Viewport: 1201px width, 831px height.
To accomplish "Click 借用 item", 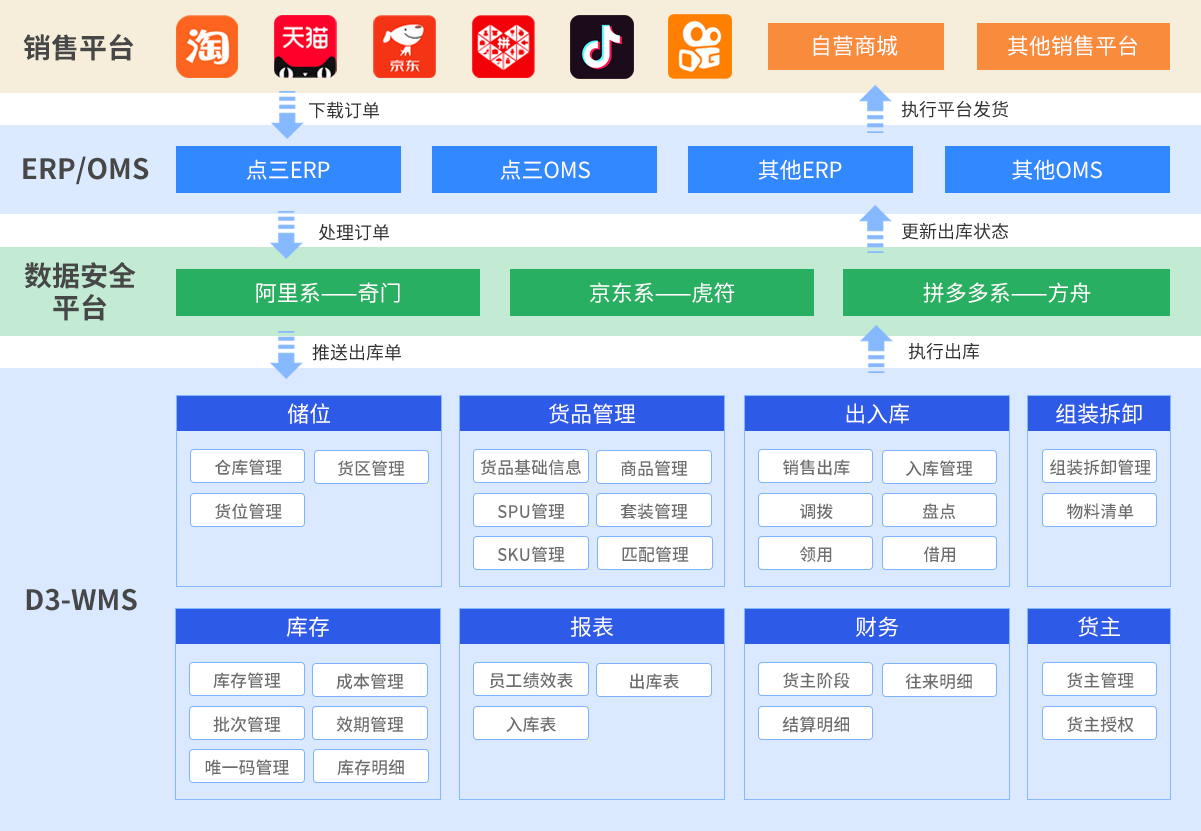I will click(939, 554).
